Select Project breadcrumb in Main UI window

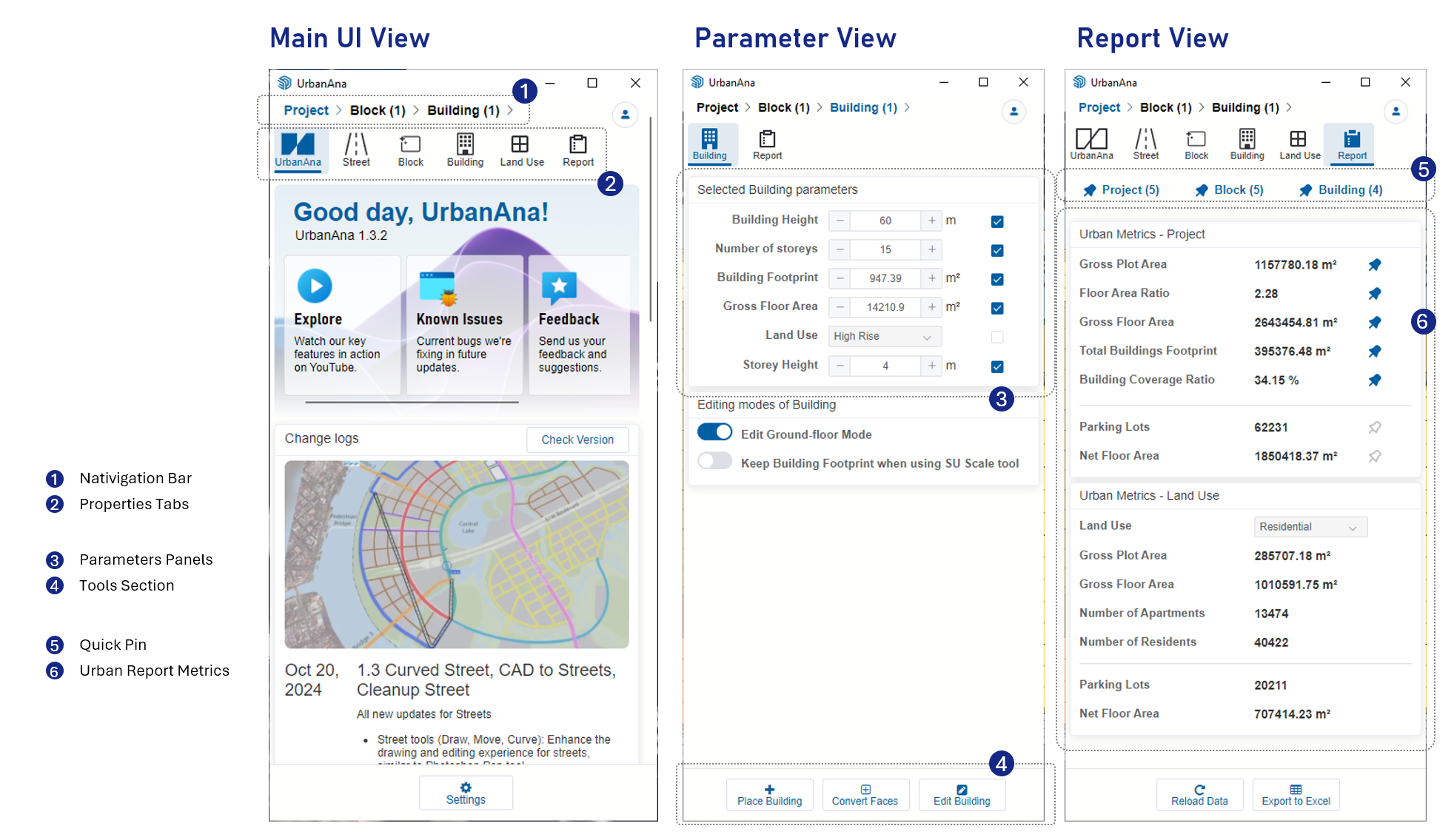(x=306, y=110)
